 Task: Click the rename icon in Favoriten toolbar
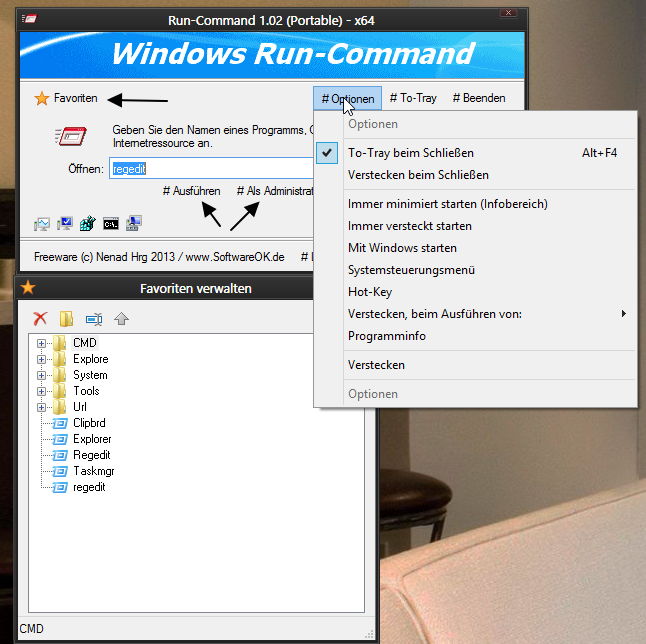(94, 319)
